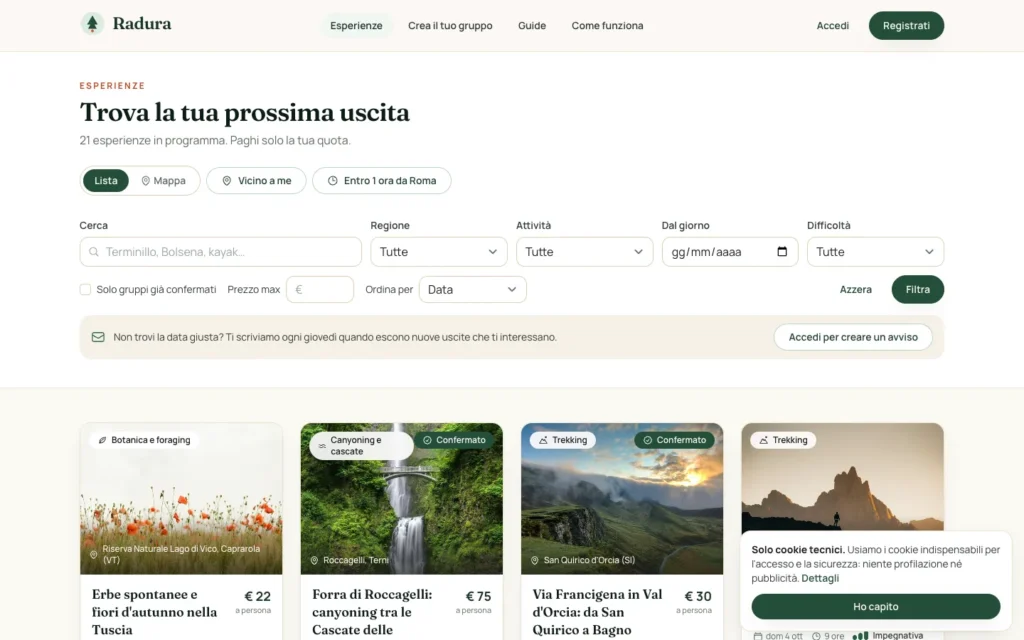
Task: Click the leaf icon on Botanica e foraging tag
Action: tap(103, 440)
